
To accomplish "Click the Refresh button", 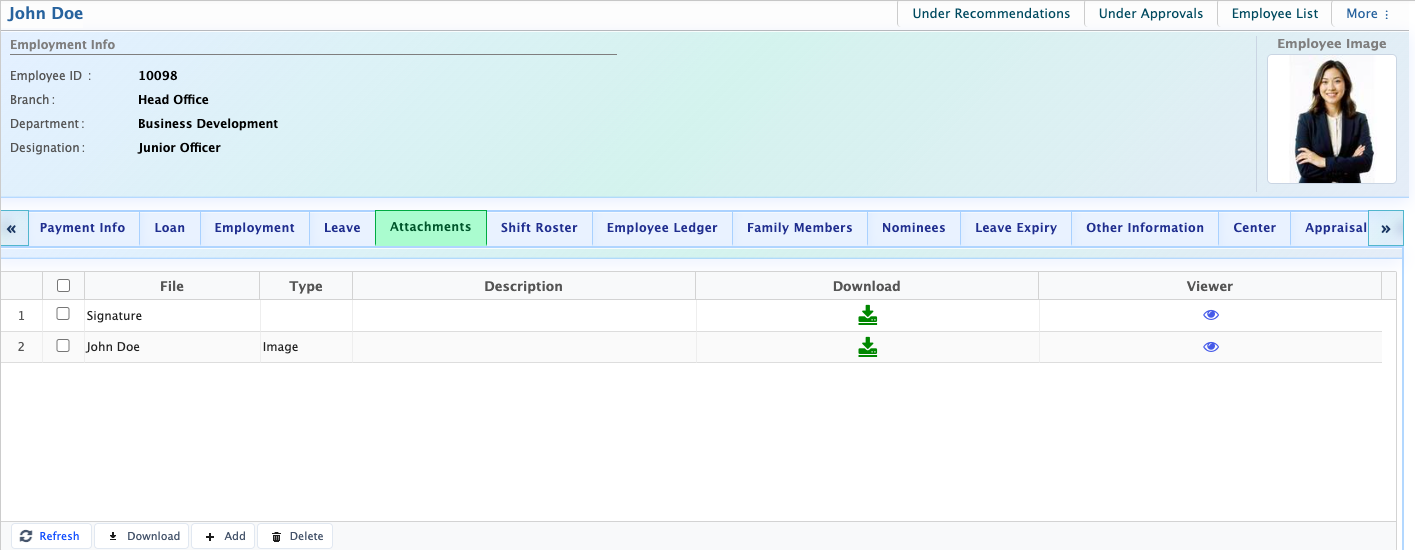I will (x=50, y=536).
